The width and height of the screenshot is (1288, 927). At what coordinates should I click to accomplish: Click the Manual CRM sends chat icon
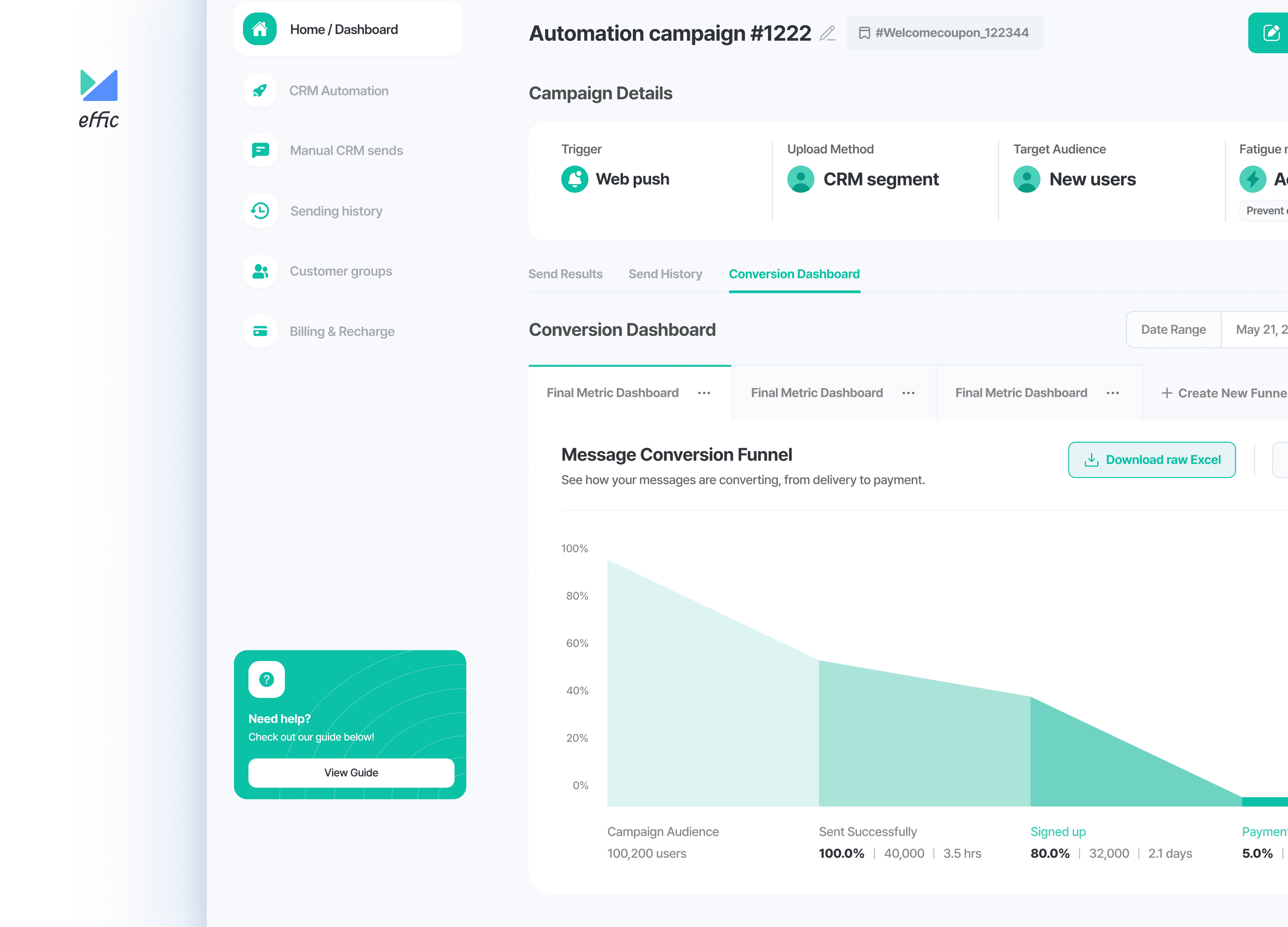(260, 150)
